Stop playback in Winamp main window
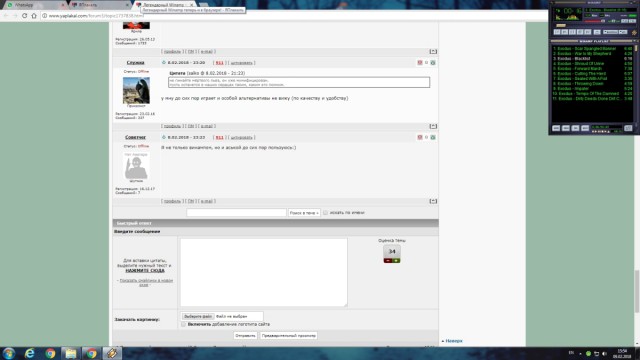Screen dimensions: 640x360 coord(580,32)
